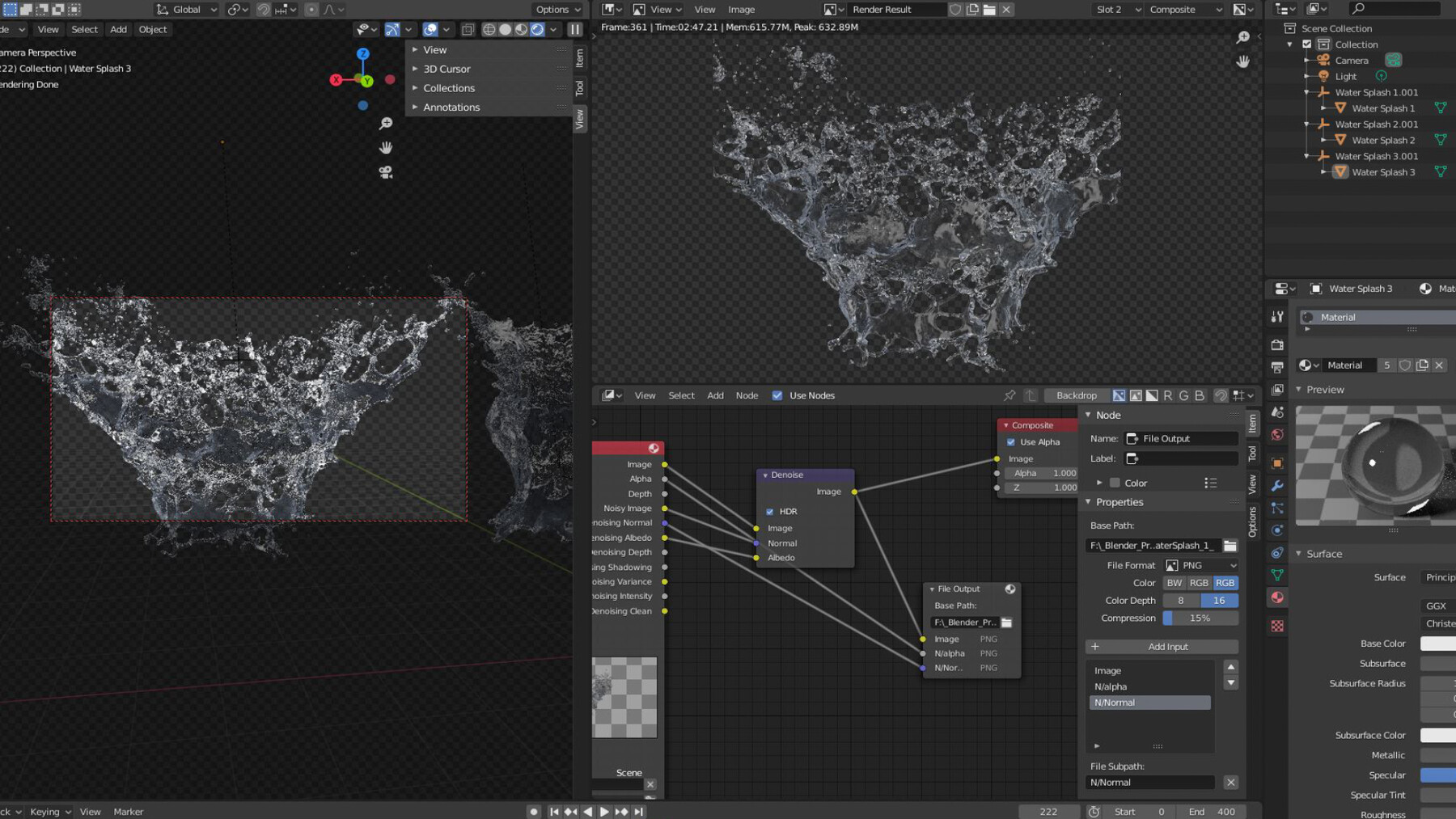This screenshot has width=1456, height=819.
Task: Open the Node menu in the compositor
Action: [x=747, y=395]
